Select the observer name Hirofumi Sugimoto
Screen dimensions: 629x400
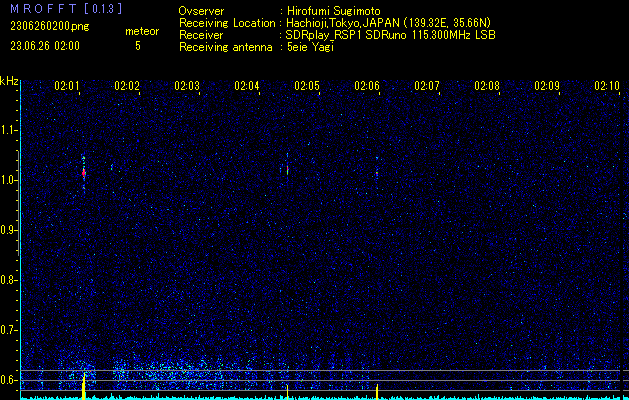click(340, 11)
